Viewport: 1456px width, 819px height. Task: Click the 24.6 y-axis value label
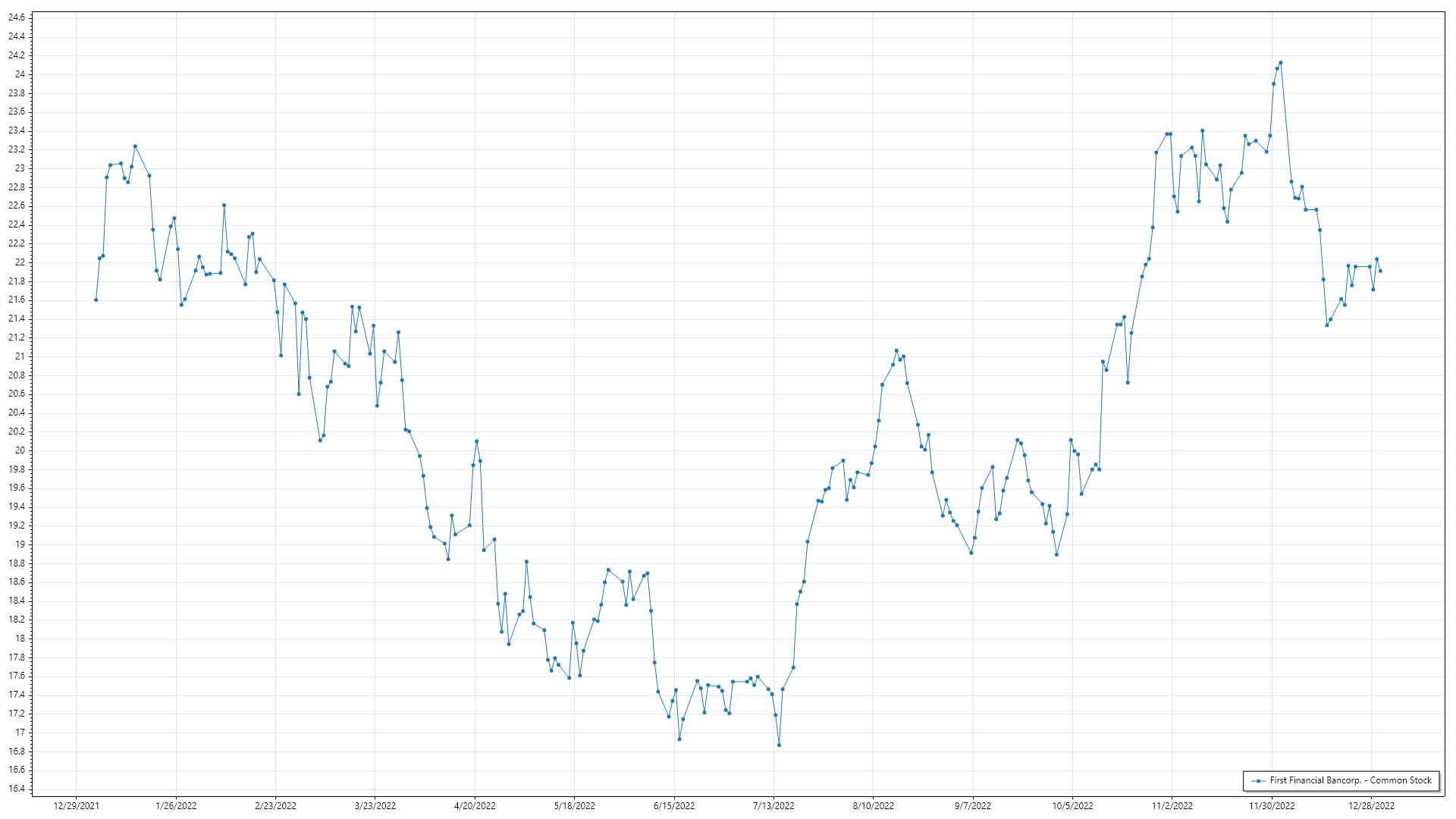click(x=17, y=17)
